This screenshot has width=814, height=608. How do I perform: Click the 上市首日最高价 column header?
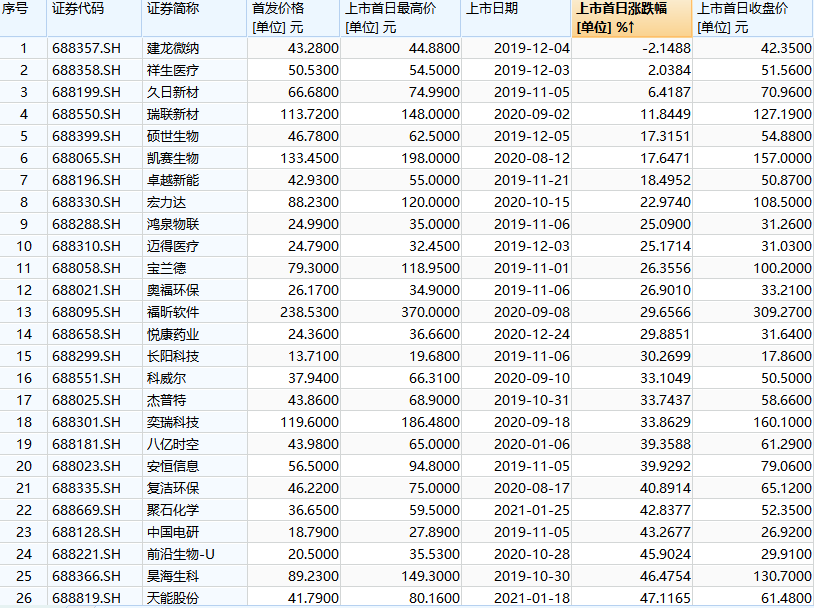coord(401,18)
